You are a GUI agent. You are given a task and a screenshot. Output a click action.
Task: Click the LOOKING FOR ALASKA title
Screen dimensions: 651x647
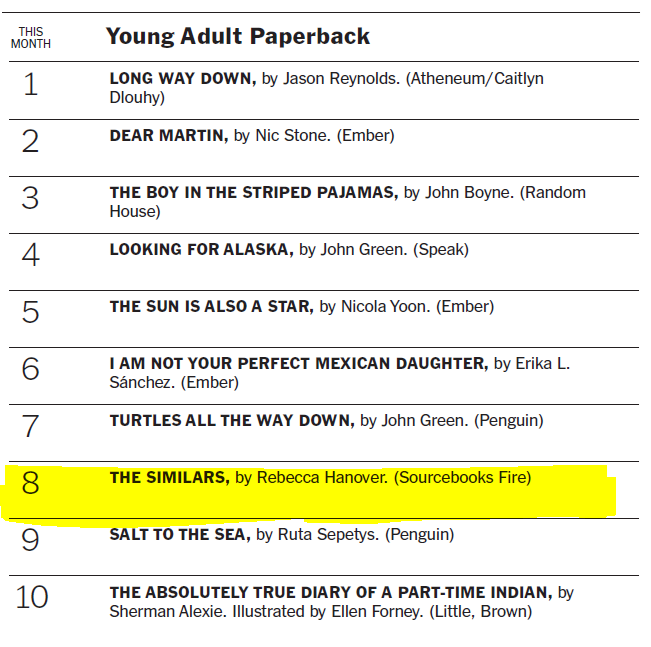201,249
